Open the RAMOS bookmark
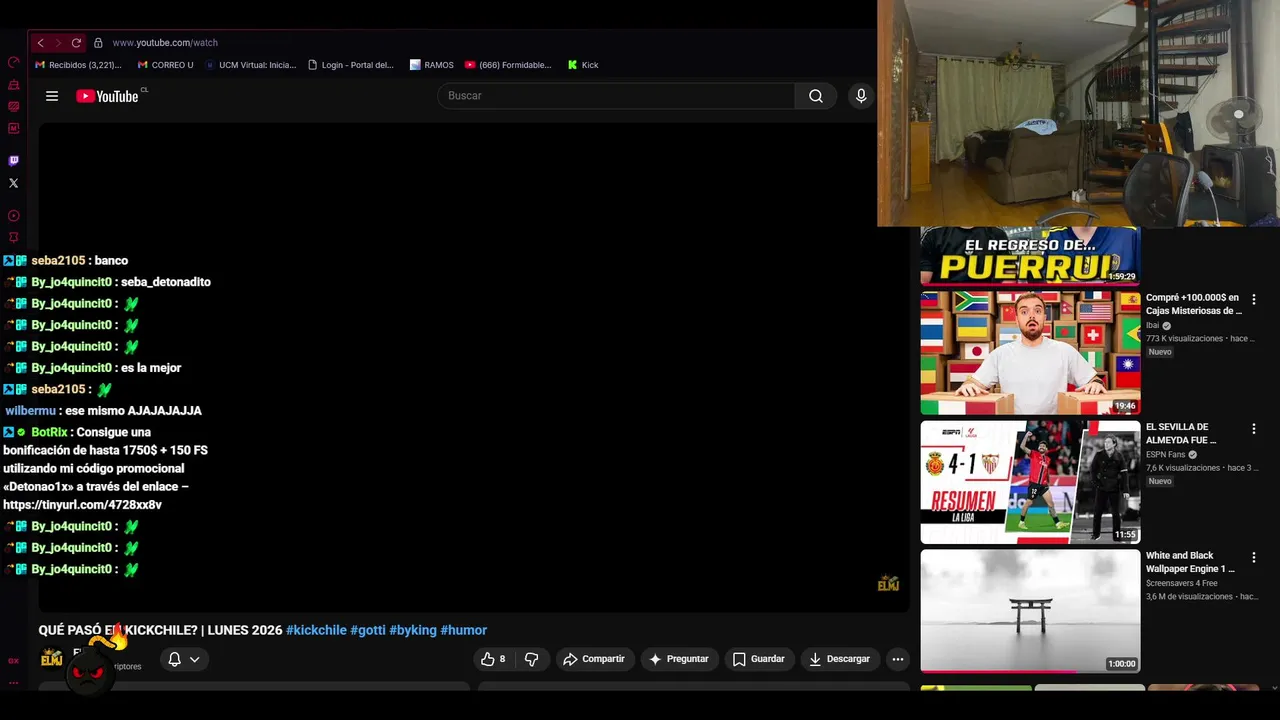 click(431, 65)
